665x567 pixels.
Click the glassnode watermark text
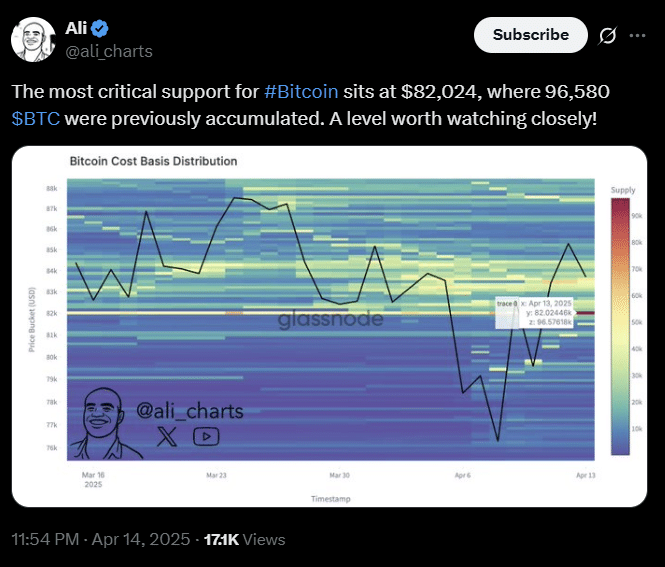[x=330, y=319]
